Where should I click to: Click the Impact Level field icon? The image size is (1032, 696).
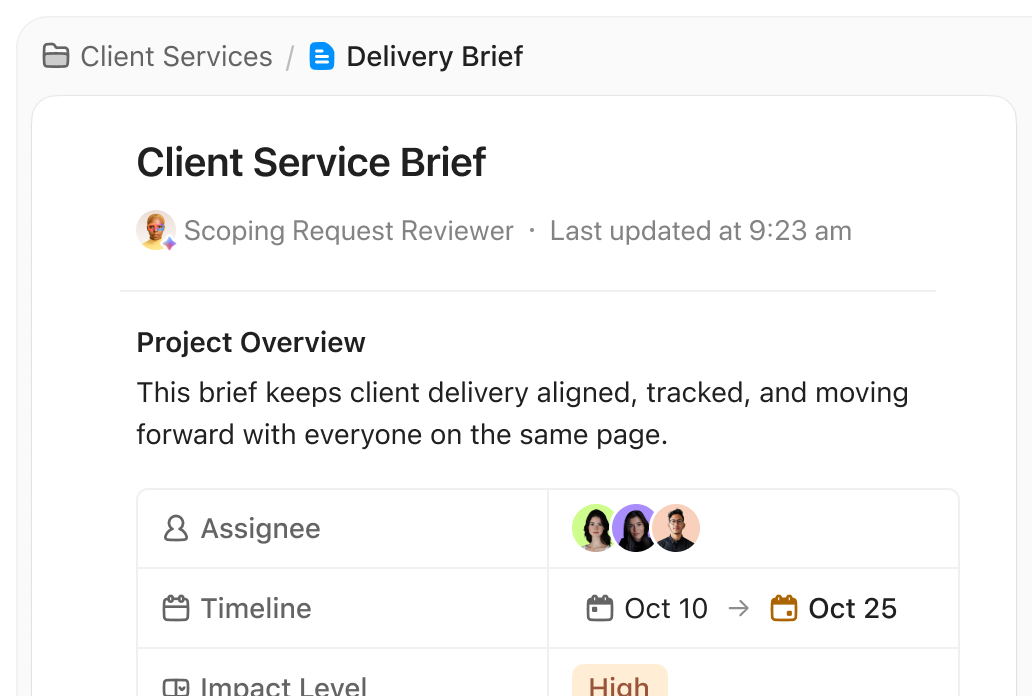point(176,686)
